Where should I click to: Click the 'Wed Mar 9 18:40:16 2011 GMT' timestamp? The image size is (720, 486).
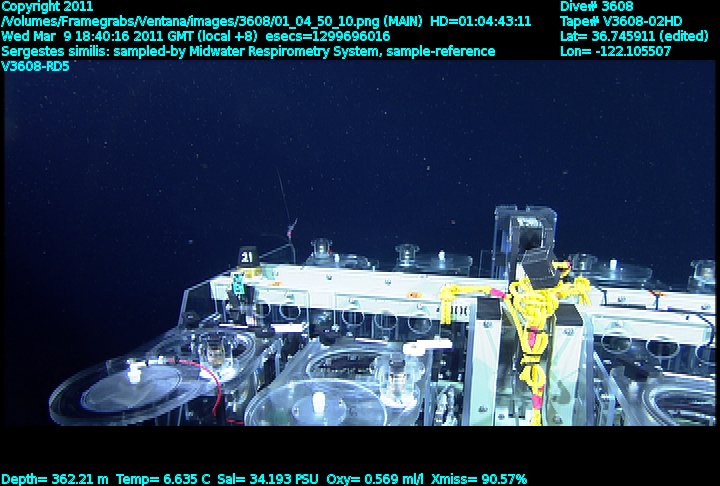point(99,36)
